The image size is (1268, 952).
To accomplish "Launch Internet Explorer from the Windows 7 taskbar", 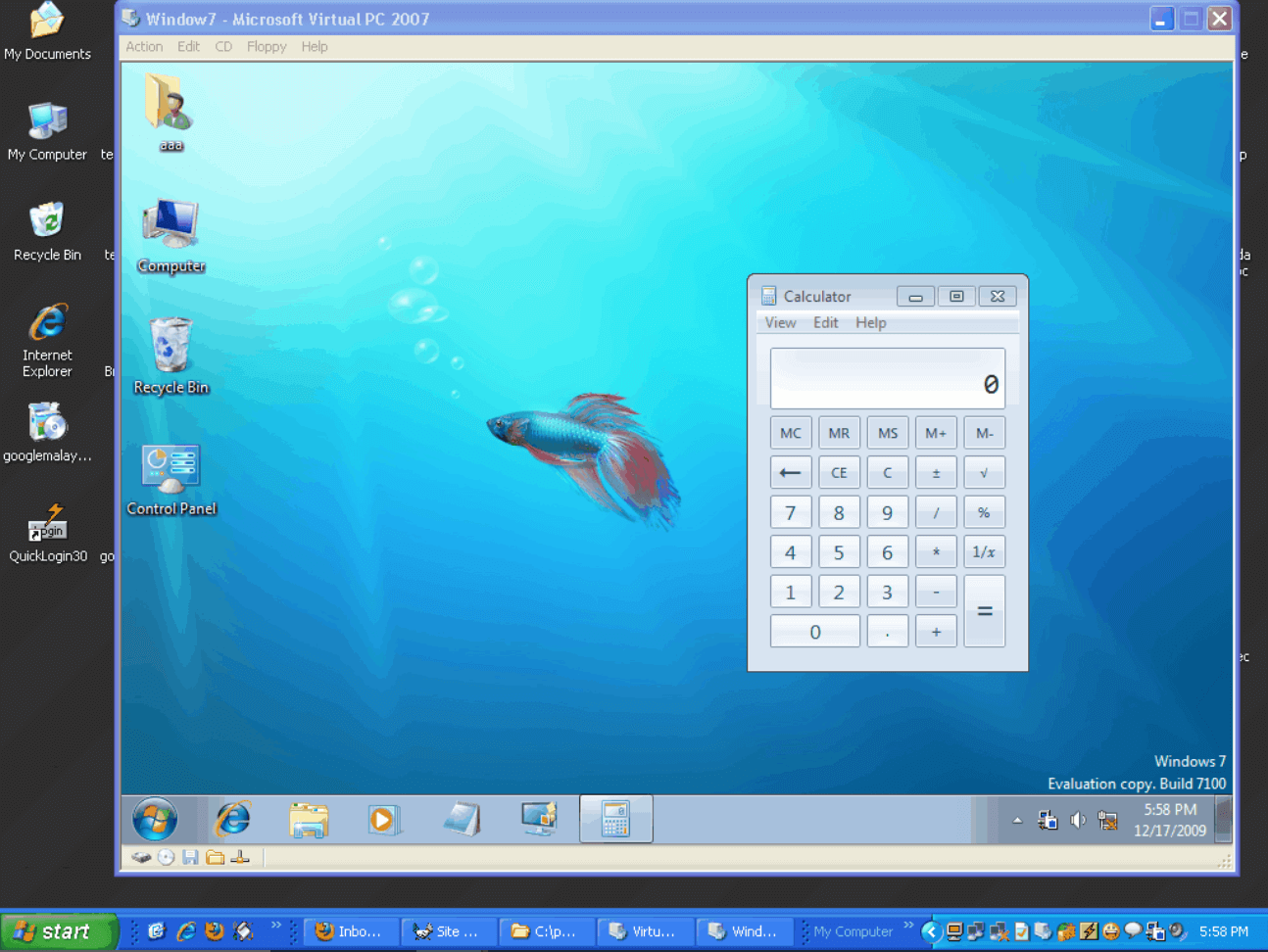I will pos(232,819).
